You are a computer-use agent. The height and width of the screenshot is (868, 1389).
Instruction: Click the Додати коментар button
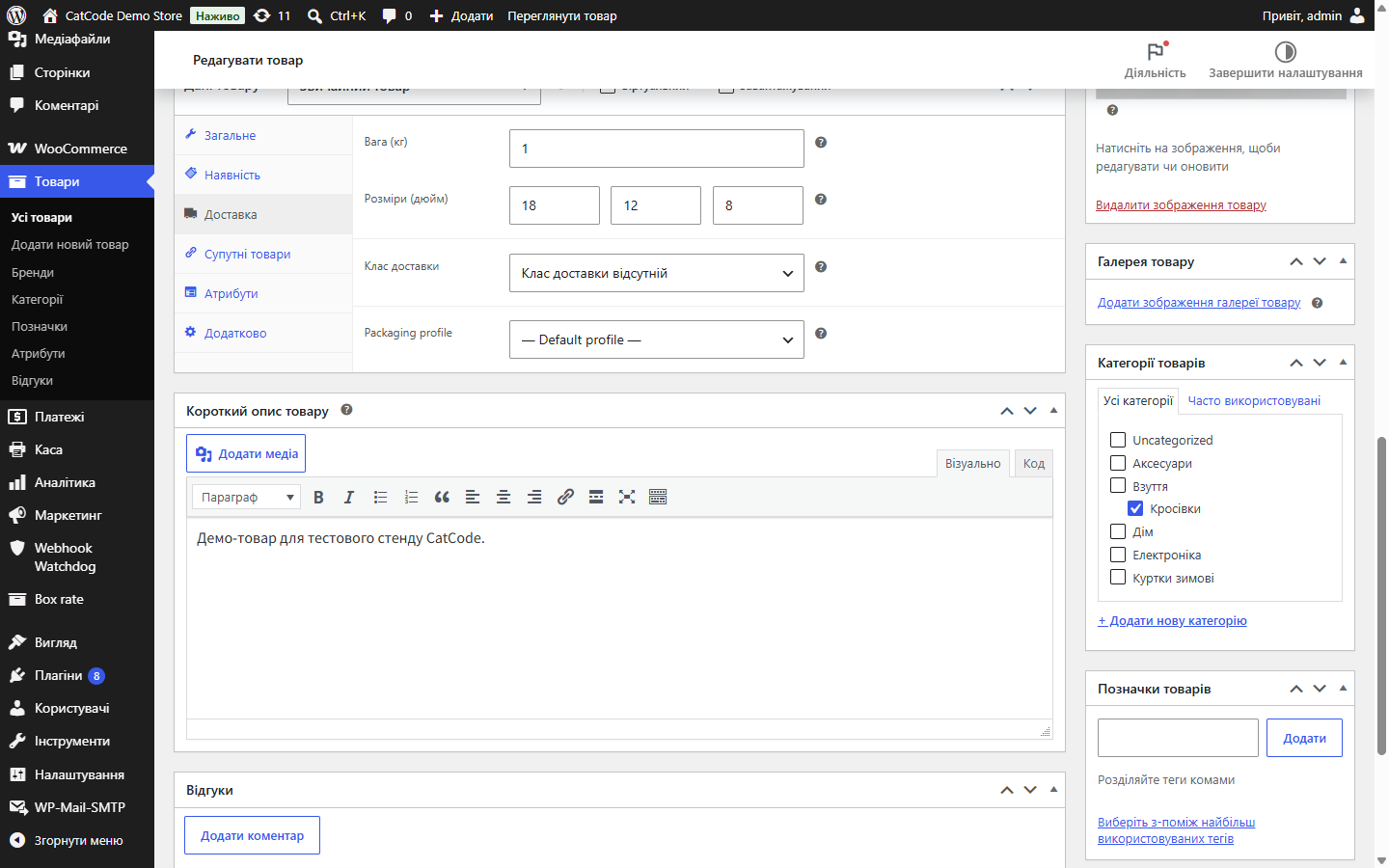pyautogui.click(x=252, y=835)
